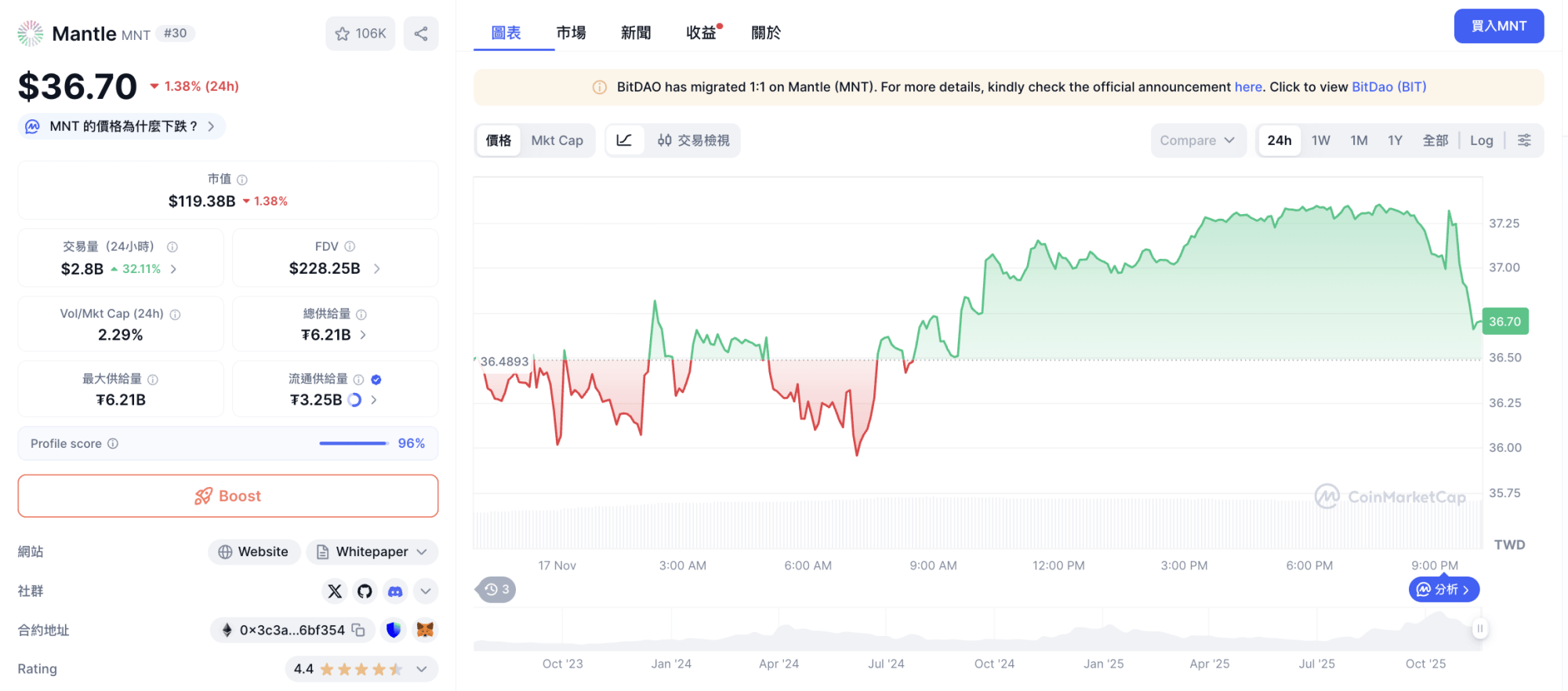The image size is (1568, 691).
Task: Select the 24h time range
Action: 1279,140
